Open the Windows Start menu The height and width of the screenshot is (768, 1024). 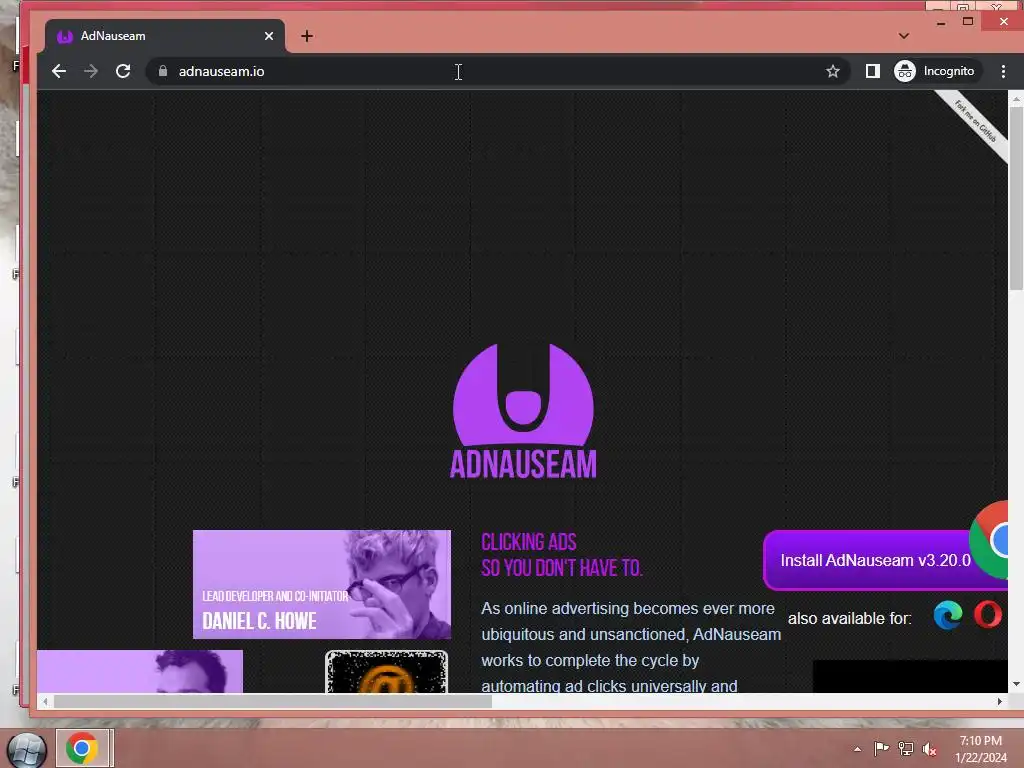(x=26, y=750)
